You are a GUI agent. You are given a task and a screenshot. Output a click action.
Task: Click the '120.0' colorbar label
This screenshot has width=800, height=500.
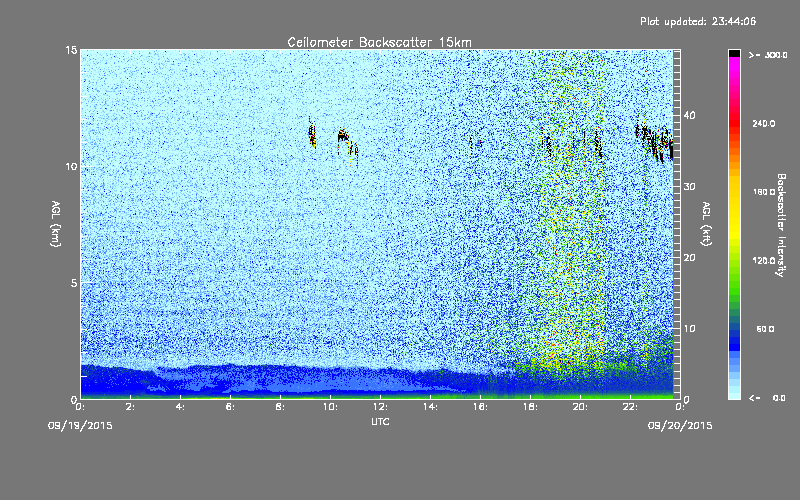(764, 261)
